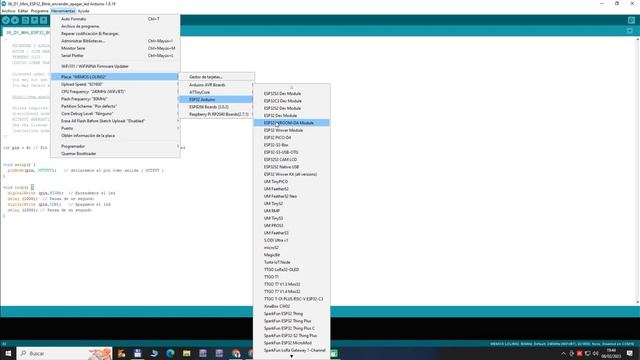Choose Archivo de programa entry
The height and width of the screenshot is (360, 640).
(x=115, y=26)
